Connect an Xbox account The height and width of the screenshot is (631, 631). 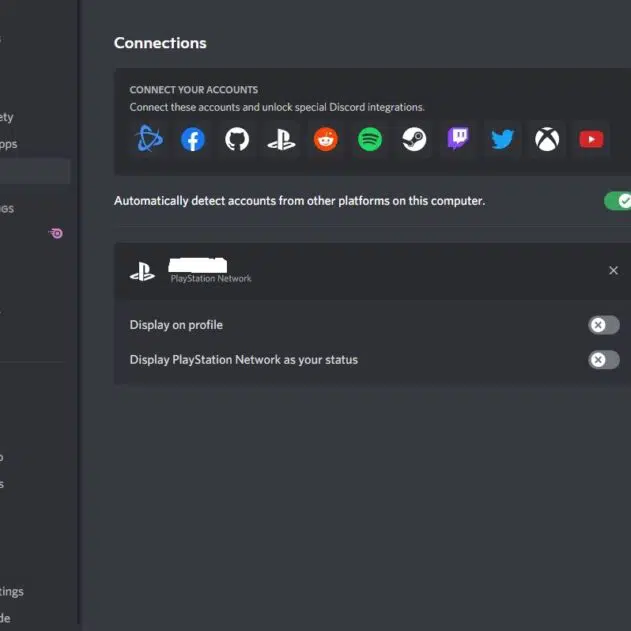point(547,139)
